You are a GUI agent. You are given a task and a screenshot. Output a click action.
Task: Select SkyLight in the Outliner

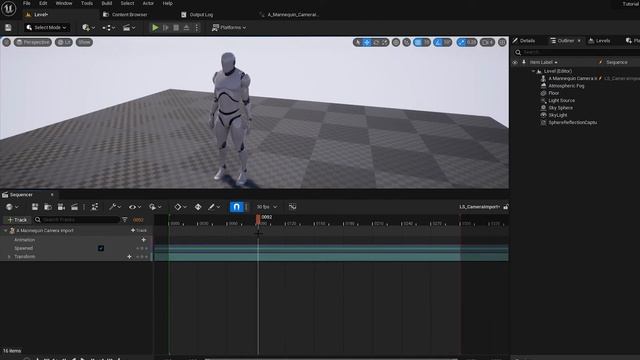(558, 116)
